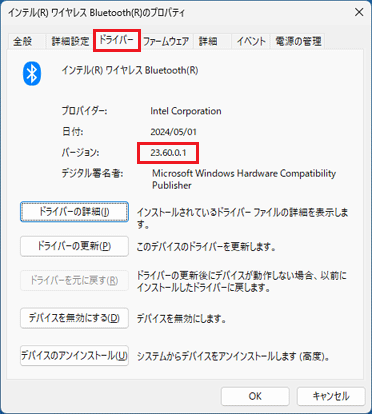Click デバイスのアンインストール(U) button

74,356
